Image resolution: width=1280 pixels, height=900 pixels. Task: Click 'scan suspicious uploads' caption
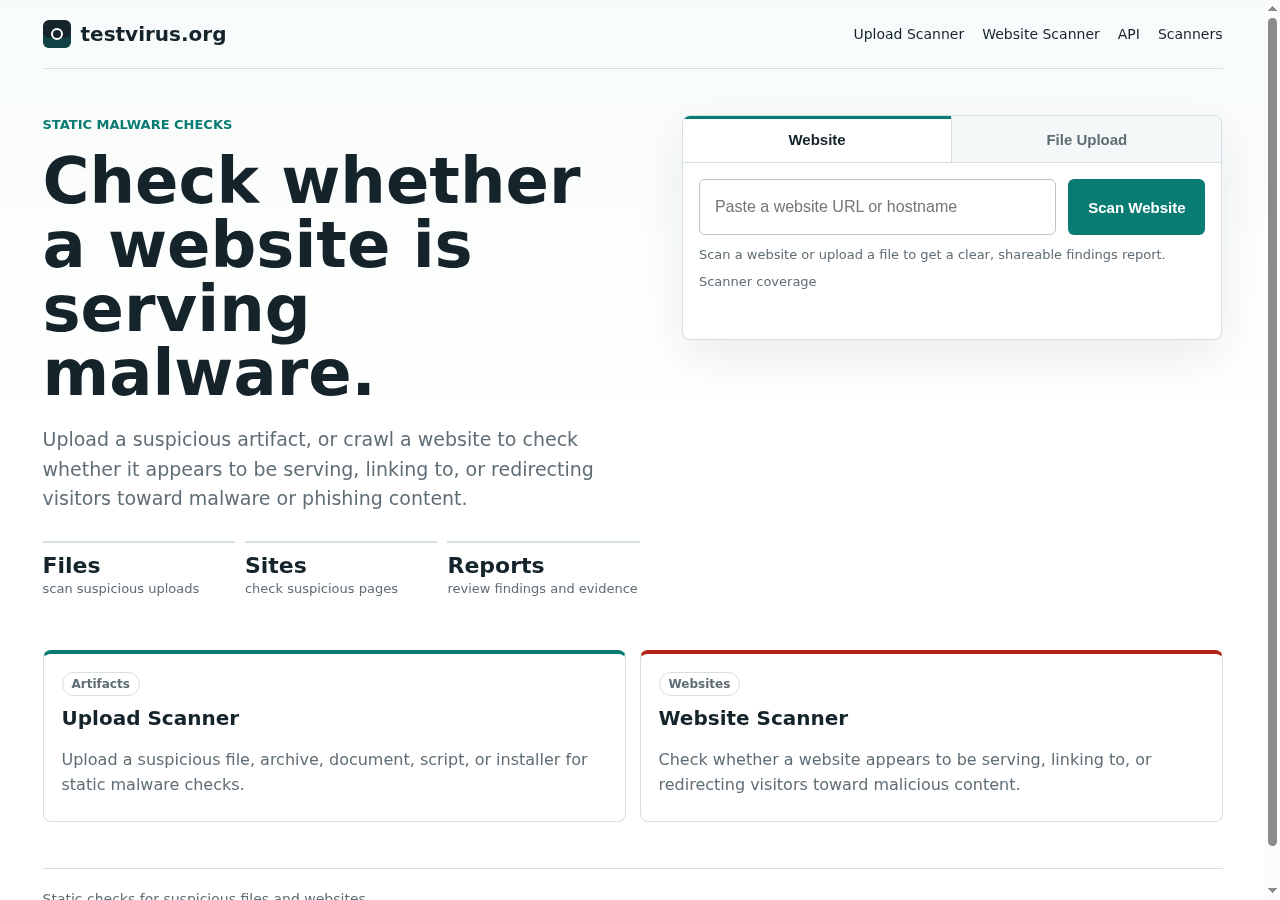(121, 589)
